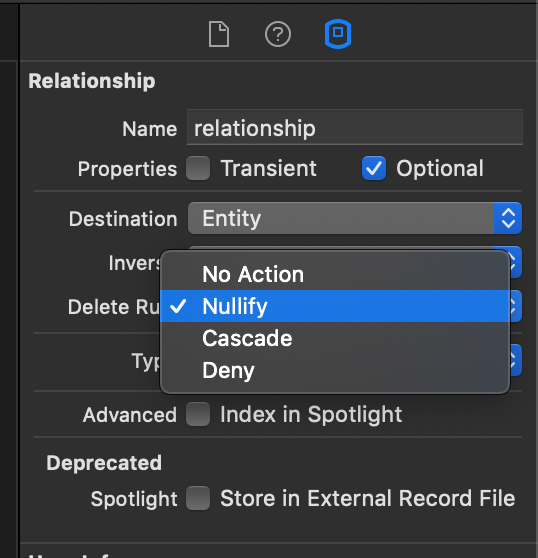The height and width of the screenshot is (558, 538).
Task: Select Nullify from the menu
Action: [335, 306]
